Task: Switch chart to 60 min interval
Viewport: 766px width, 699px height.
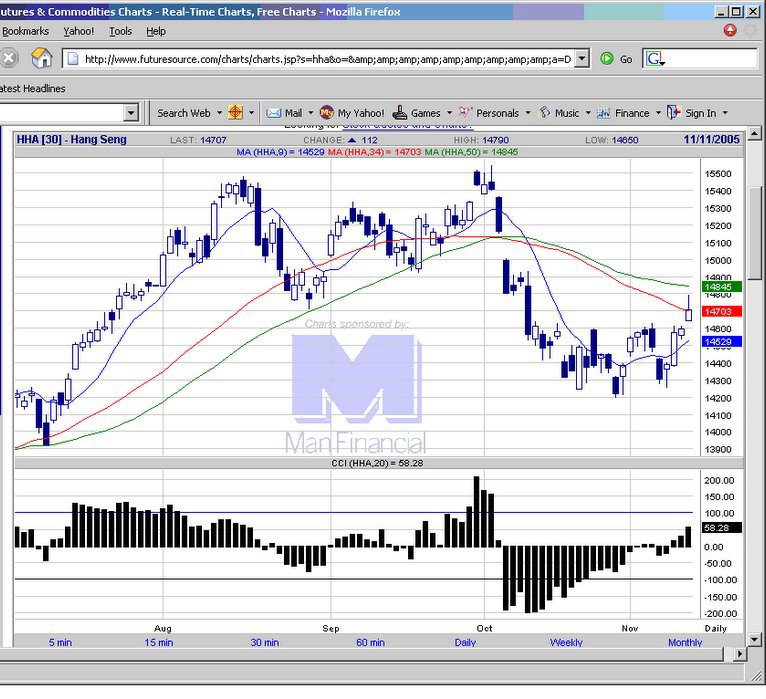Action: (x=370, y=642)
